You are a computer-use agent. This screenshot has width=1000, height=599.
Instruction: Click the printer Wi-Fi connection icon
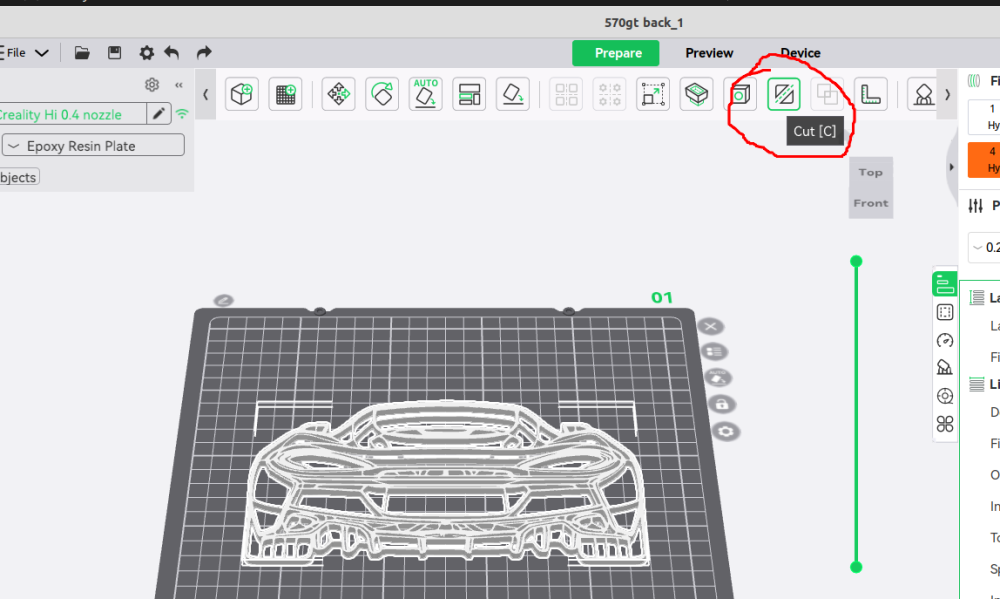tap(182, 114)
